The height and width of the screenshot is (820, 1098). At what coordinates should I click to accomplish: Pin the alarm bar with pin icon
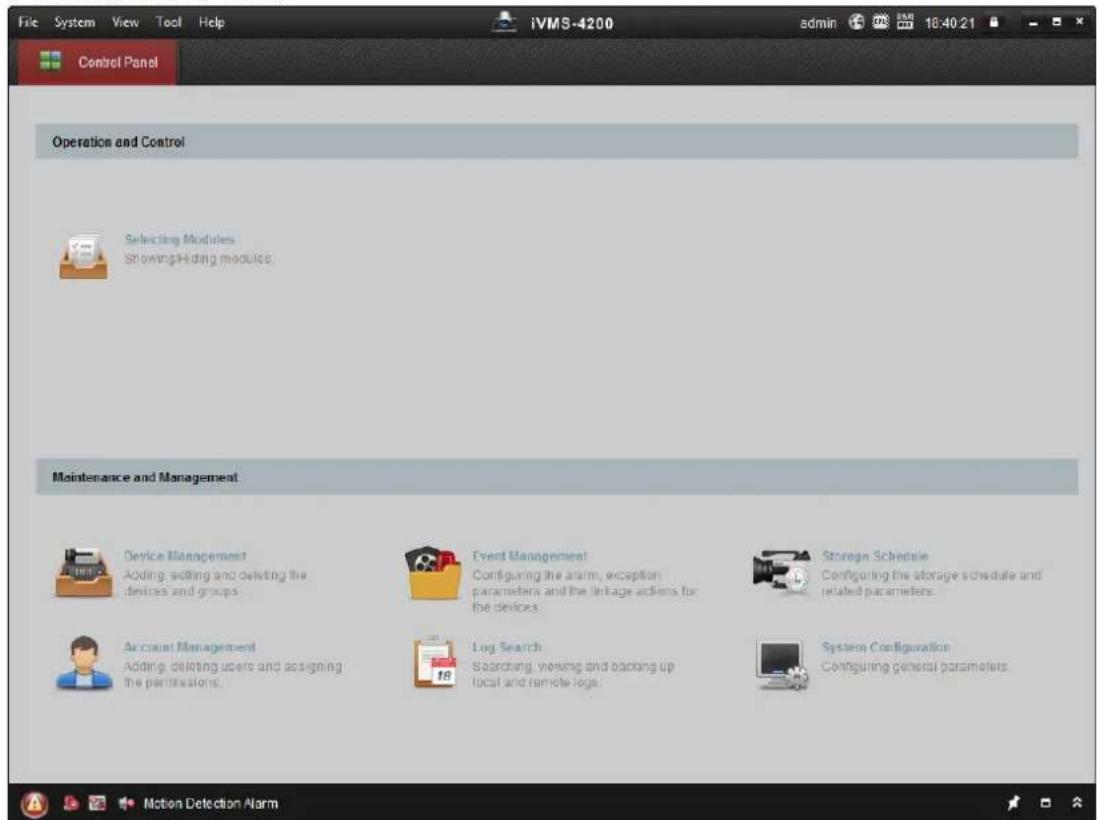(1013, 802)
